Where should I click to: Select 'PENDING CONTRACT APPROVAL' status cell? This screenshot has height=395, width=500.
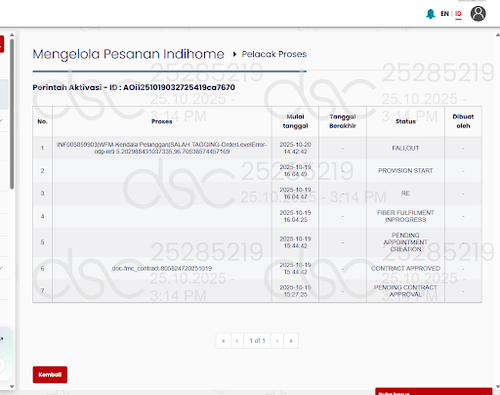click(x=406, y=291)
